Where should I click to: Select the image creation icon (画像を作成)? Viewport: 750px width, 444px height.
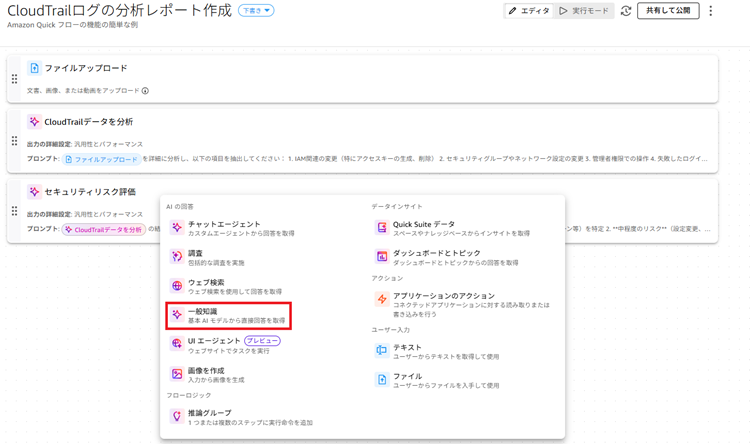click(x=177, y=374)
